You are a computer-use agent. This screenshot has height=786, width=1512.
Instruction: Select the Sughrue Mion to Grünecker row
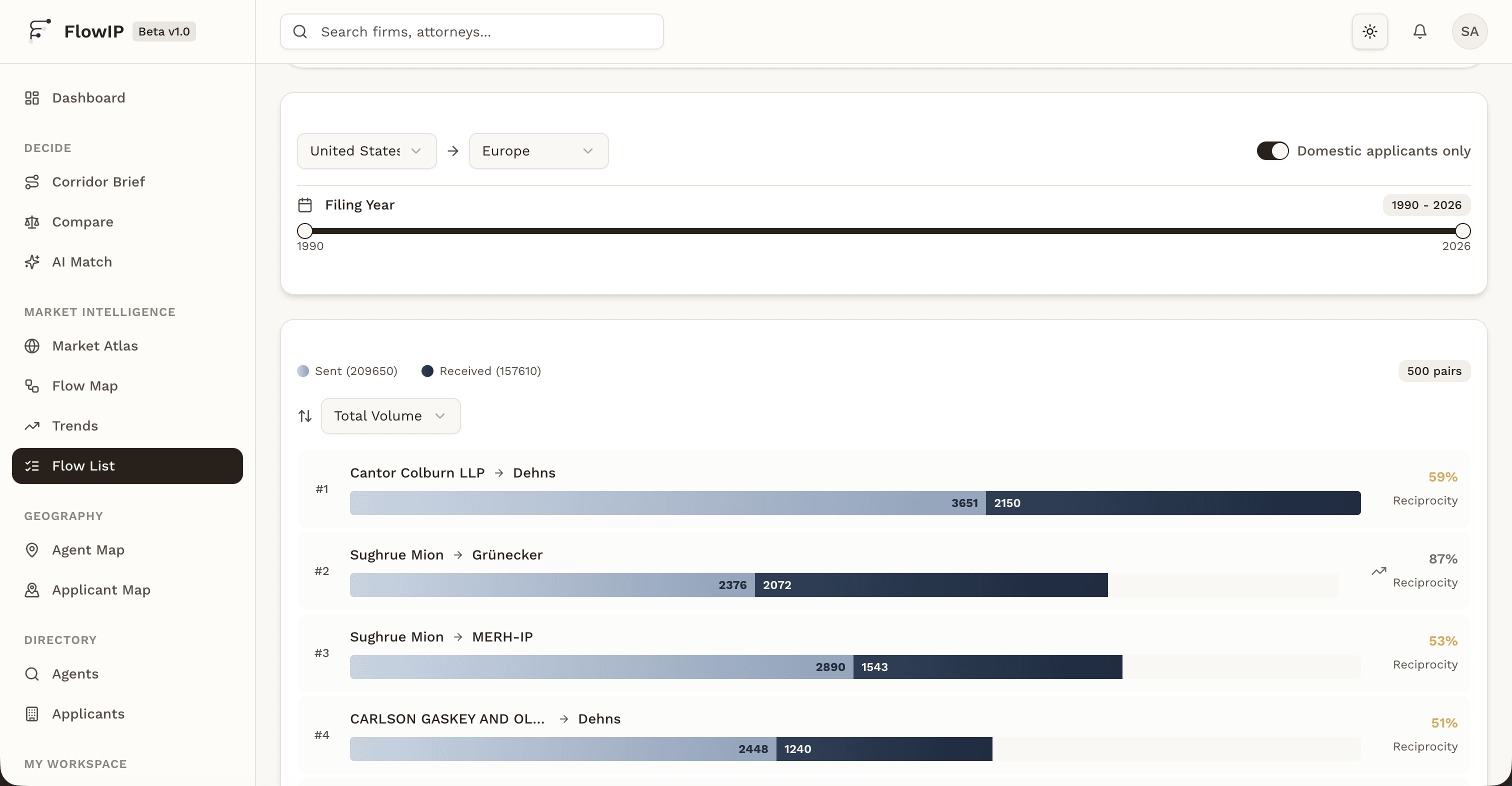(x=445, y=555)
